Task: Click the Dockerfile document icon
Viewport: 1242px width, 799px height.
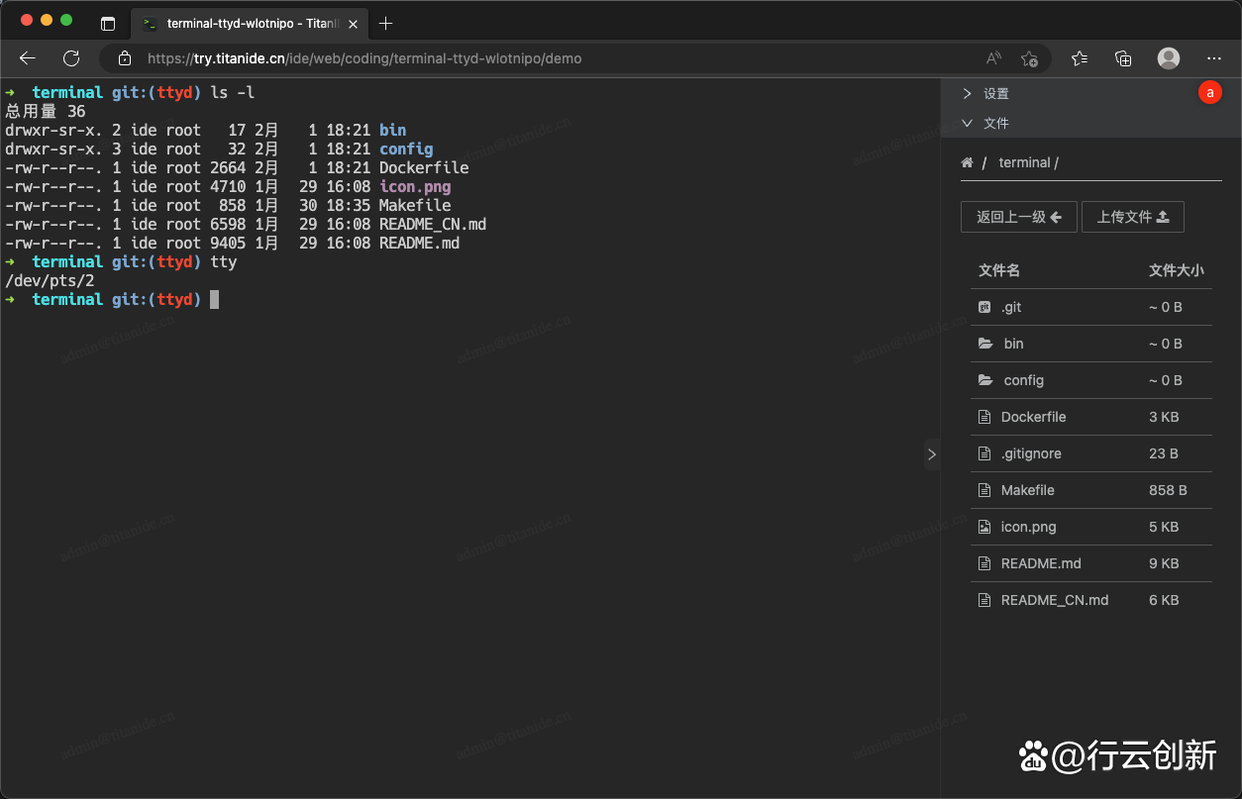Action: point(984,417)
